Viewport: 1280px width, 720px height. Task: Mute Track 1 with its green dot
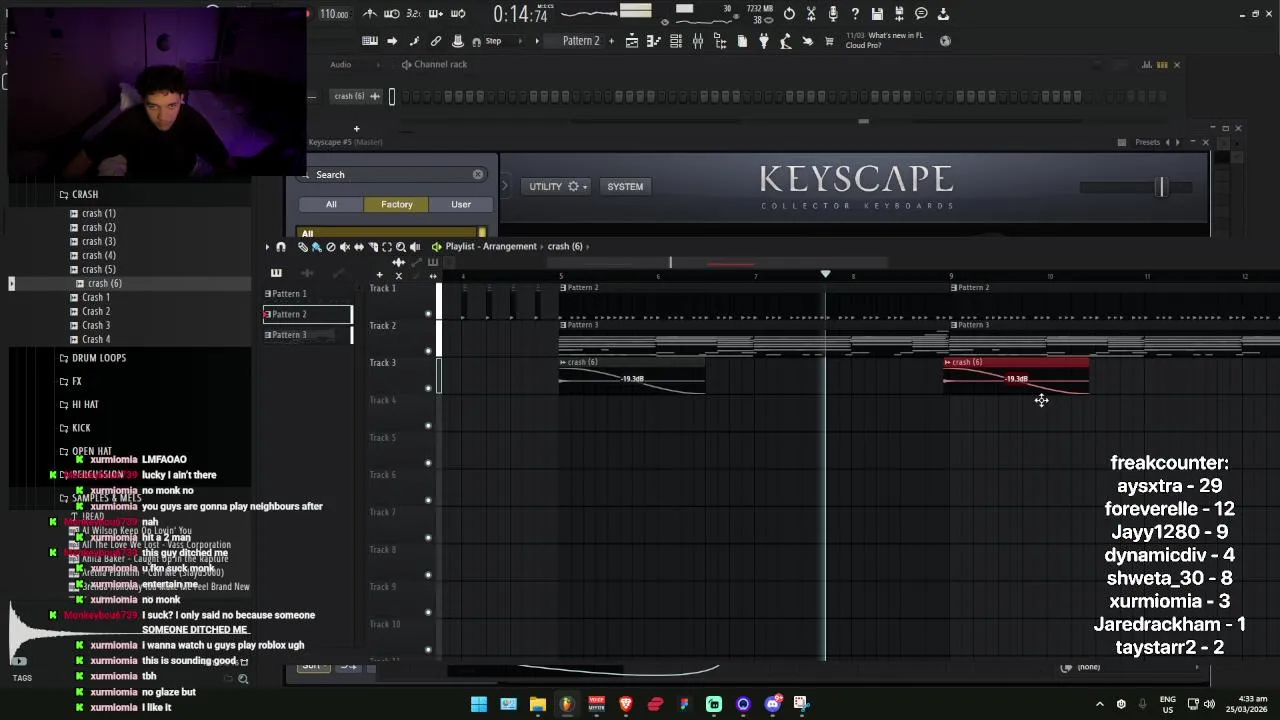428,314
